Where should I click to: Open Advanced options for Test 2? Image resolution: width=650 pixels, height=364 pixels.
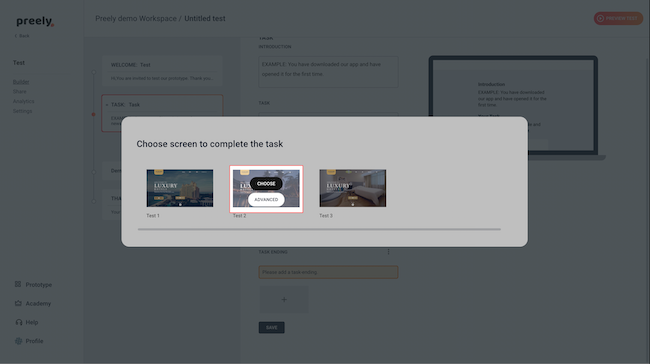266,199
